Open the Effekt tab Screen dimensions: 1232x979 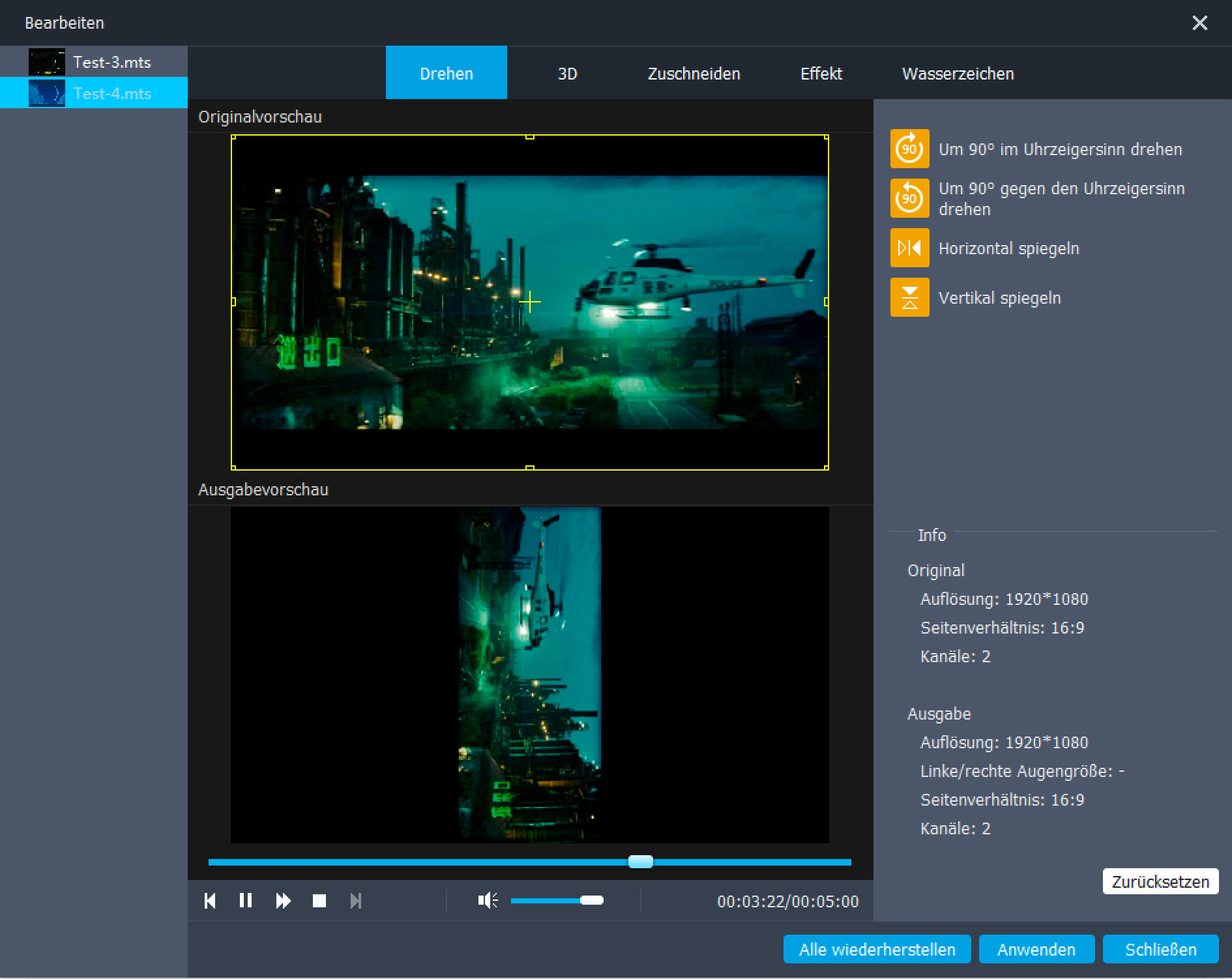[821, 73]
